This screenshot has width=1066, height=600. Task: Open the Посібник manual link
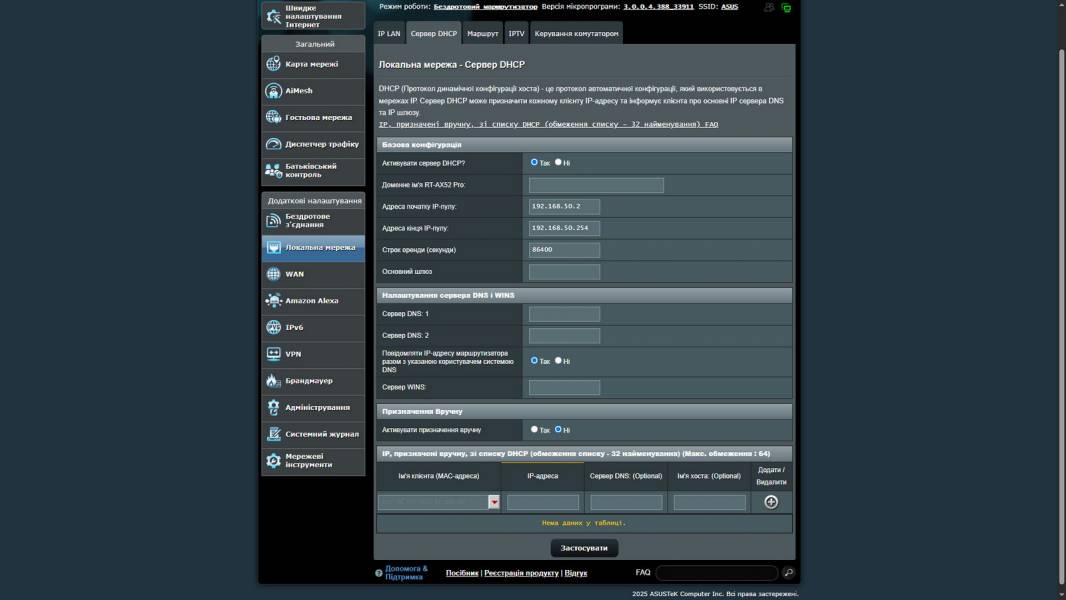coord(461,573)
